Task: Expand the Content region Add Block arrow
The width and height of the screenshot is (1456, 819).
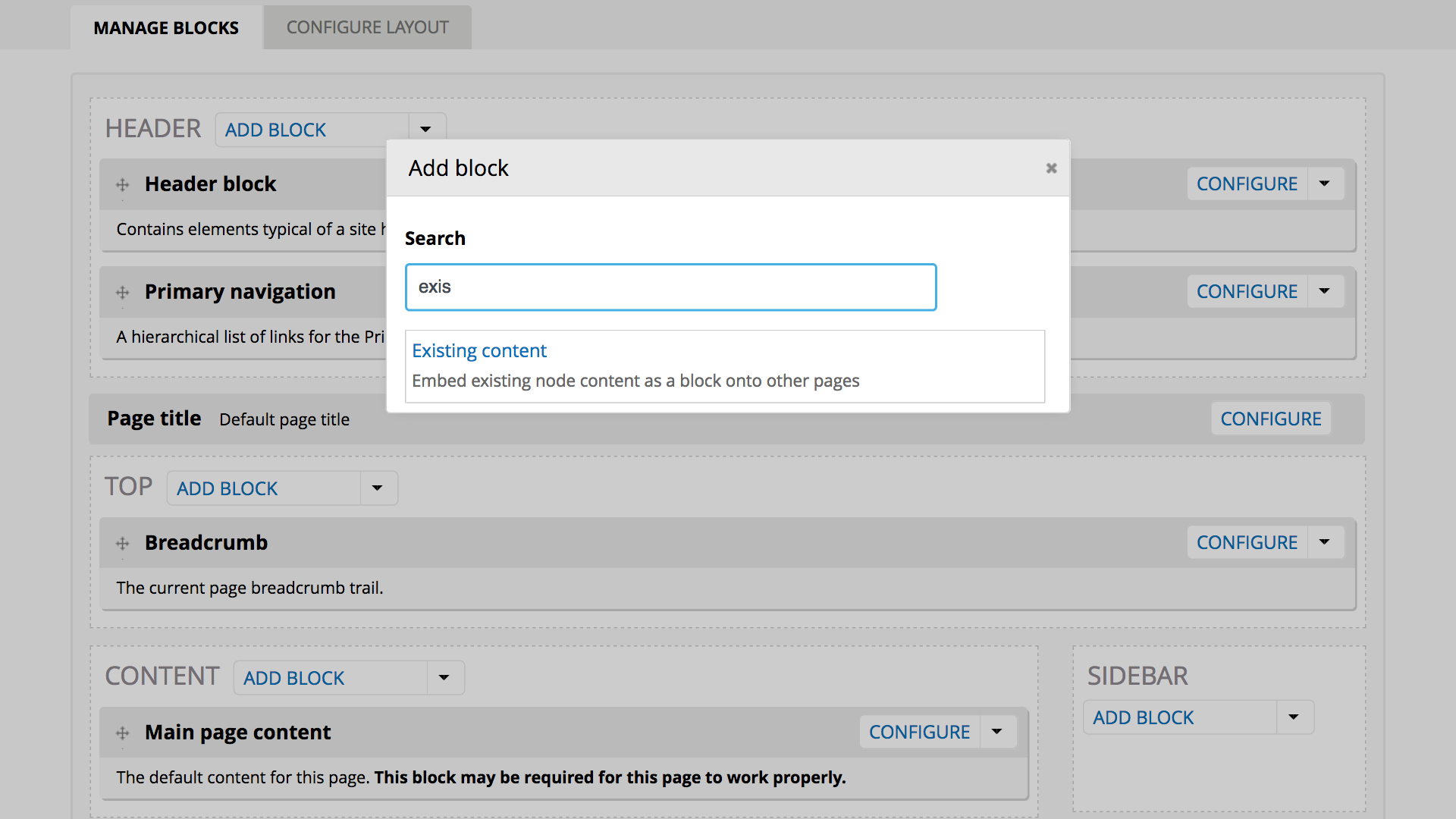Action: tap(444, 678)
